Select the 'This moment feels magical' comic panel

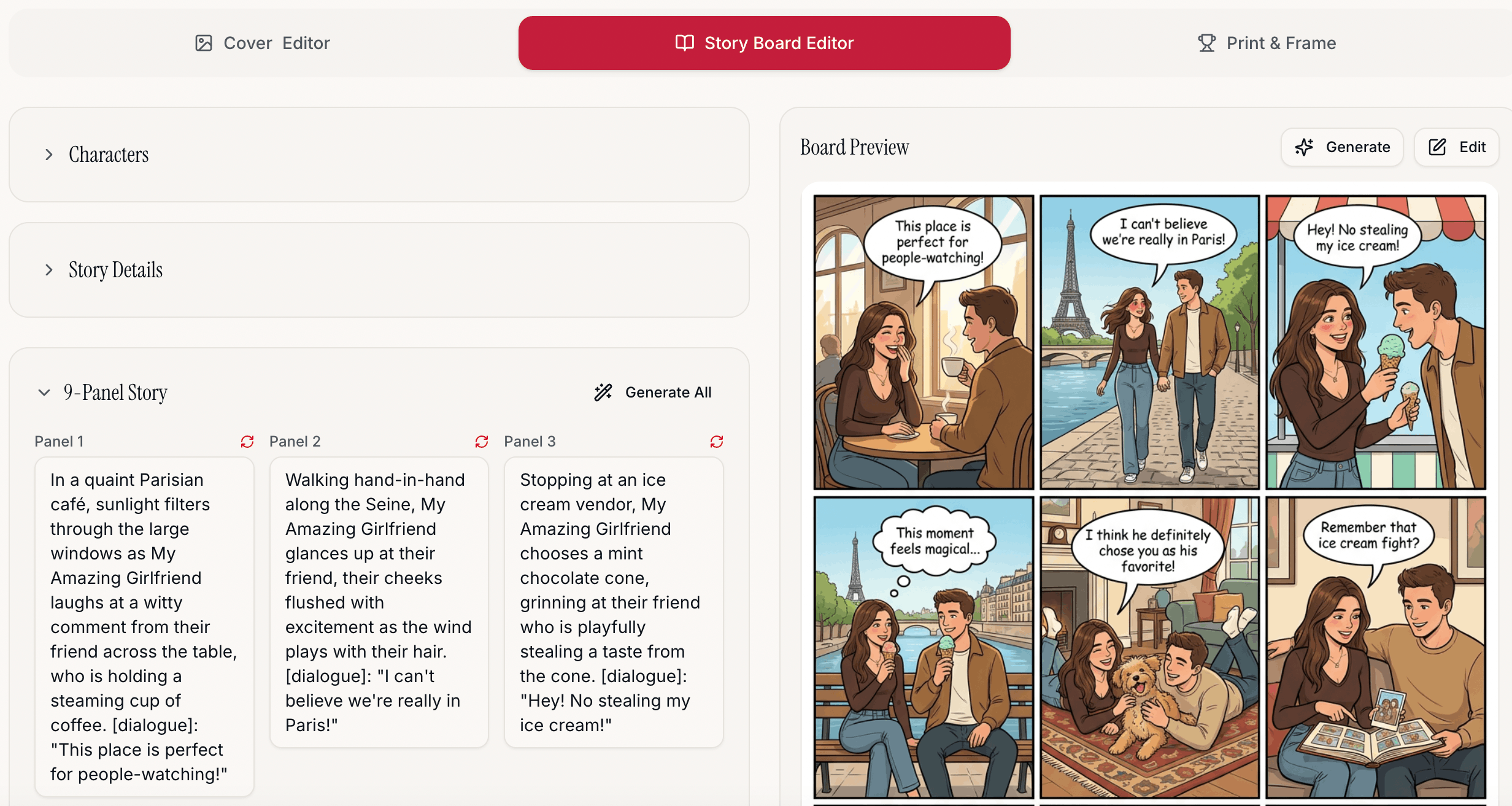click(924, 648)
